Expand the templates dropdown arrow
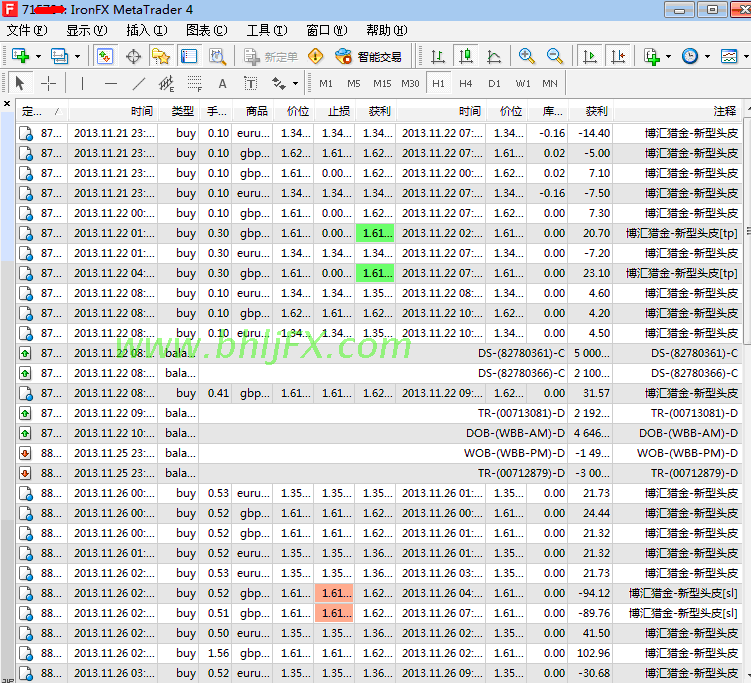The image size is (751, 683). [746, 57]
